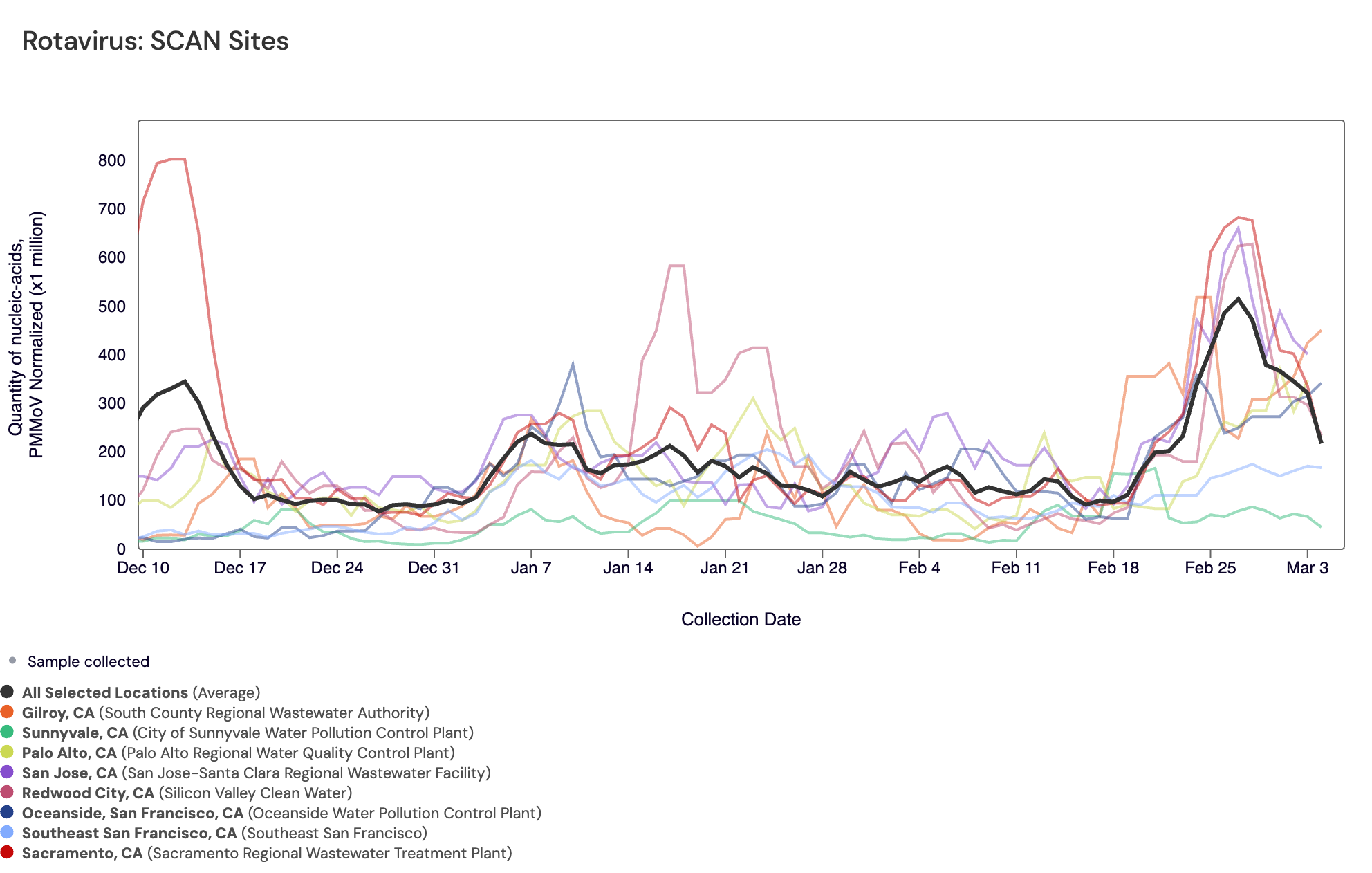Click the red Sacramento legend dot

[8, 852]
